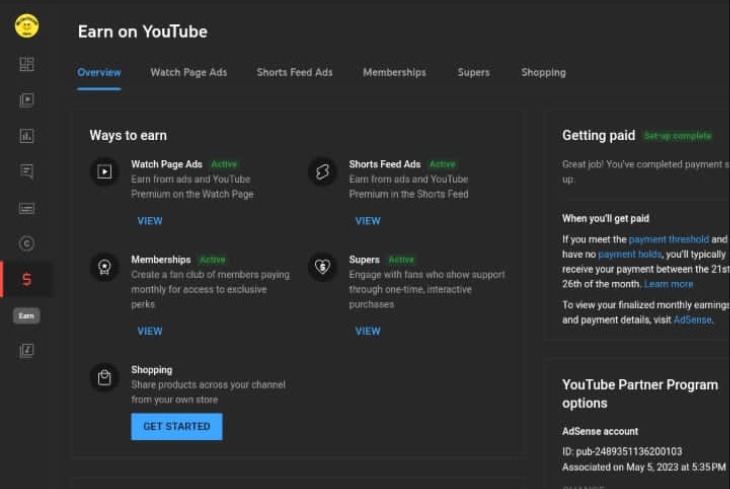The width and height of the screenshot is (730, 489).
Task: Click the AdSense account label
Action: (x=600, y=431)
